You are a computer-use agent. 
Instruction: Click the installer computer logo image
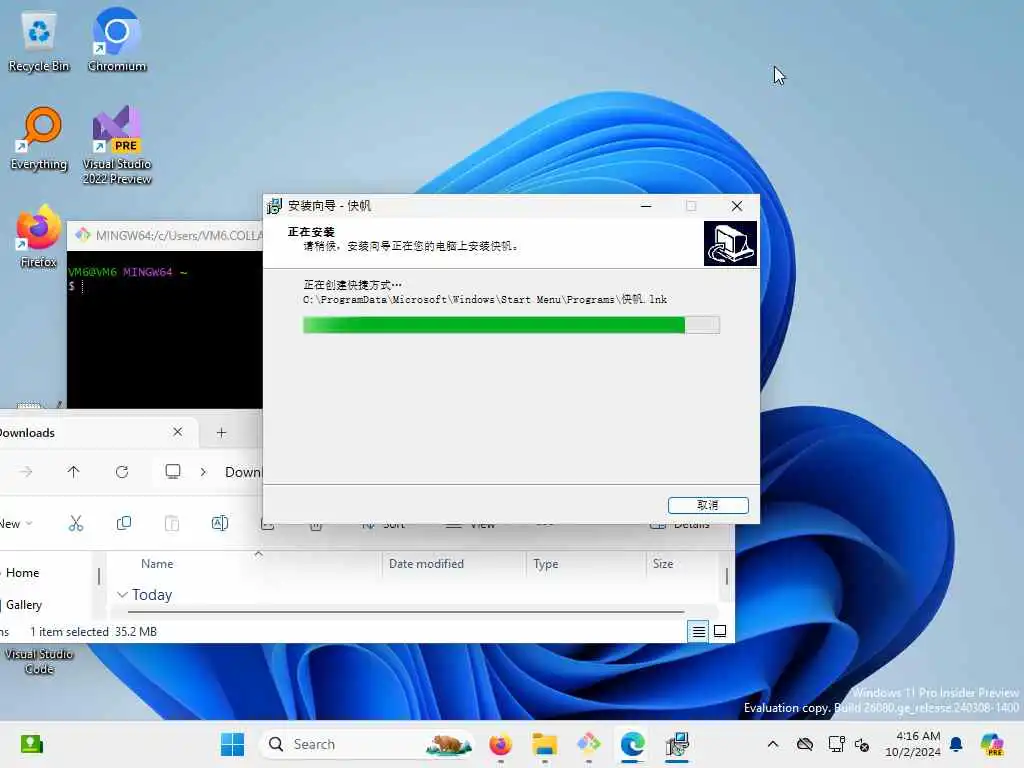pyautogui.click(x=730, y=244)
